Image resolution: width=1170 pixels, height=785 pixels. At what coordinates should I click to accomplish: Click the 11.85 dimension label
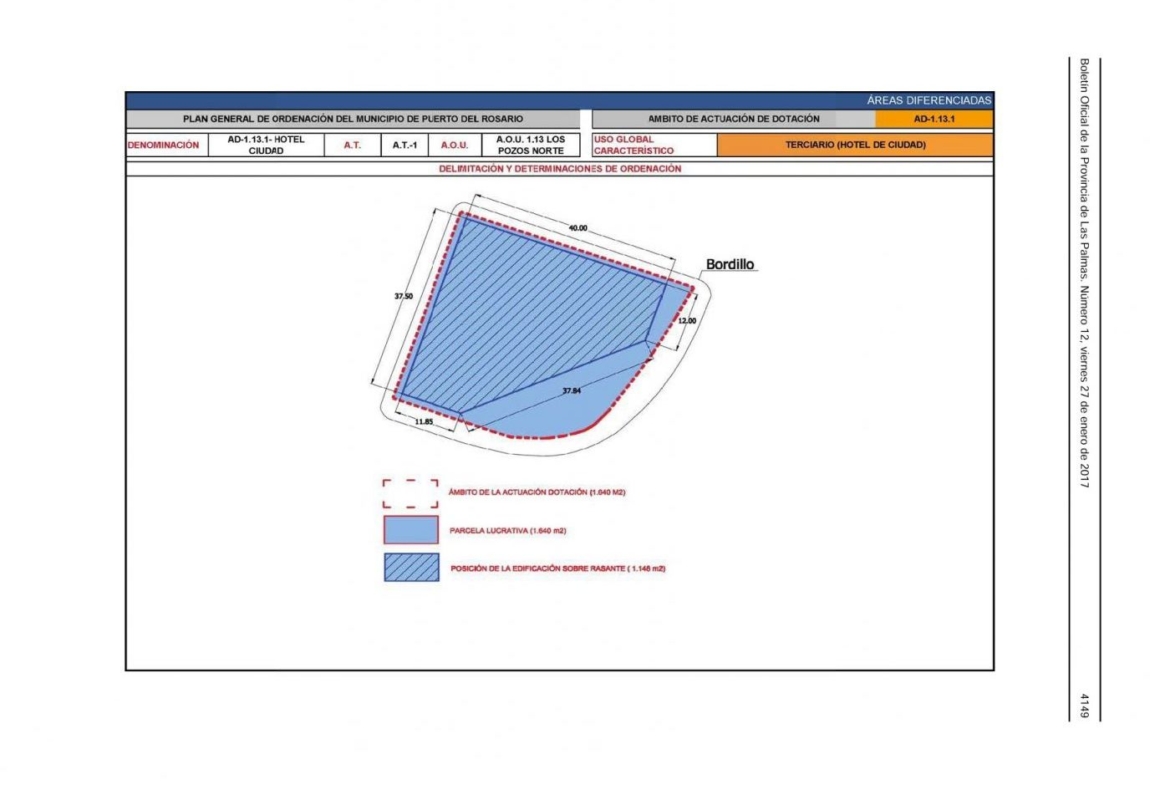(423, 422)
